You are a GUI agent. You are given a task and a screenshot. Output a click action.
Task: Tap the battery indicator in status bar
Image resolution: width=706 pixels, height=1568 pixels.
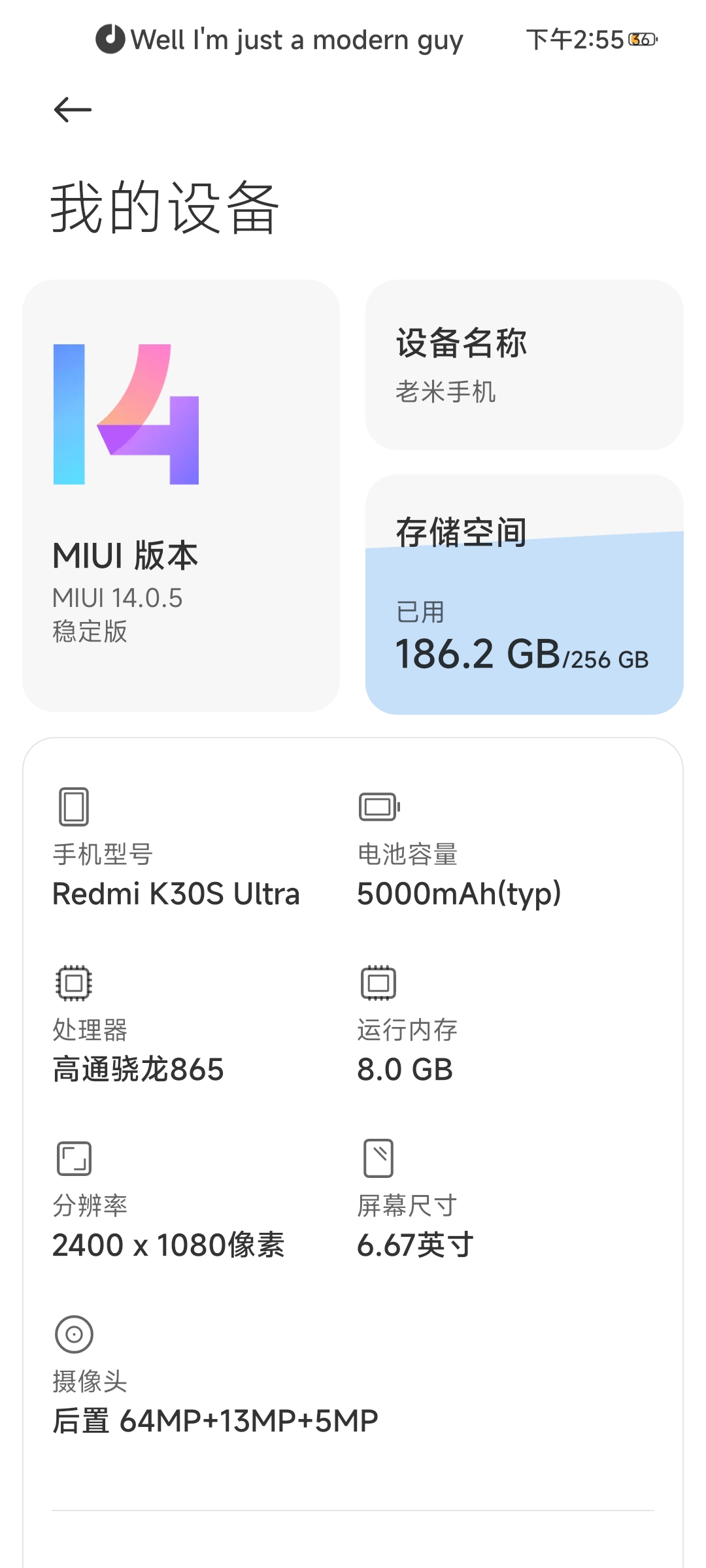643,40
